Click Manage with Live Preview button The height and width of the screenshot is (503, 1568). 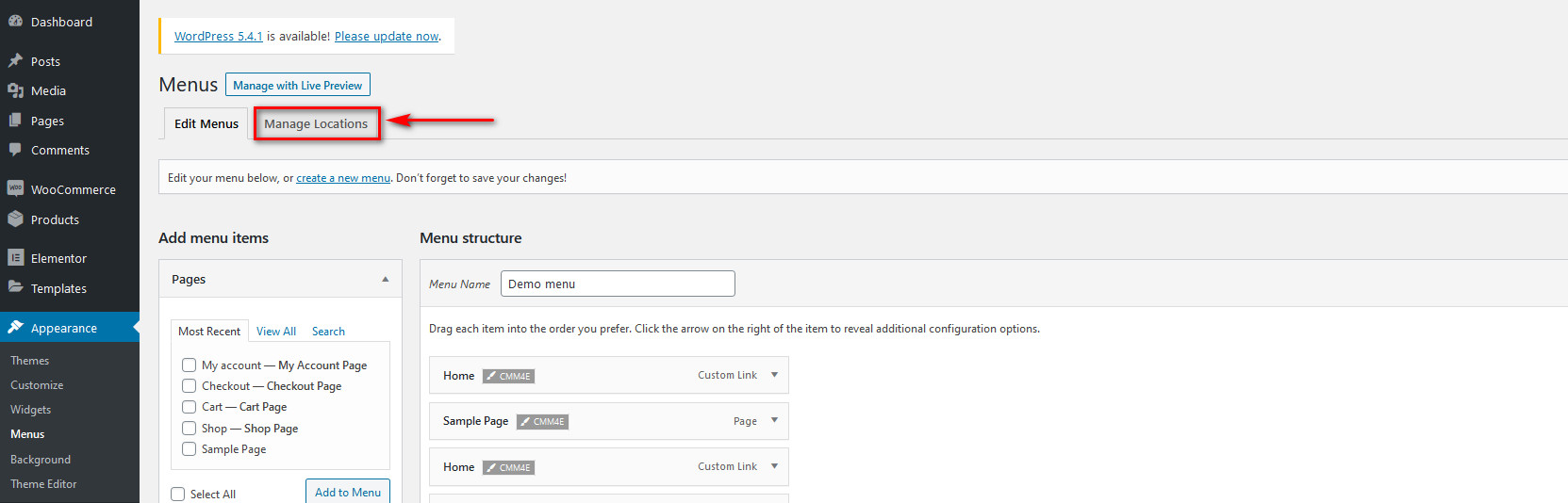pos(297,85)
